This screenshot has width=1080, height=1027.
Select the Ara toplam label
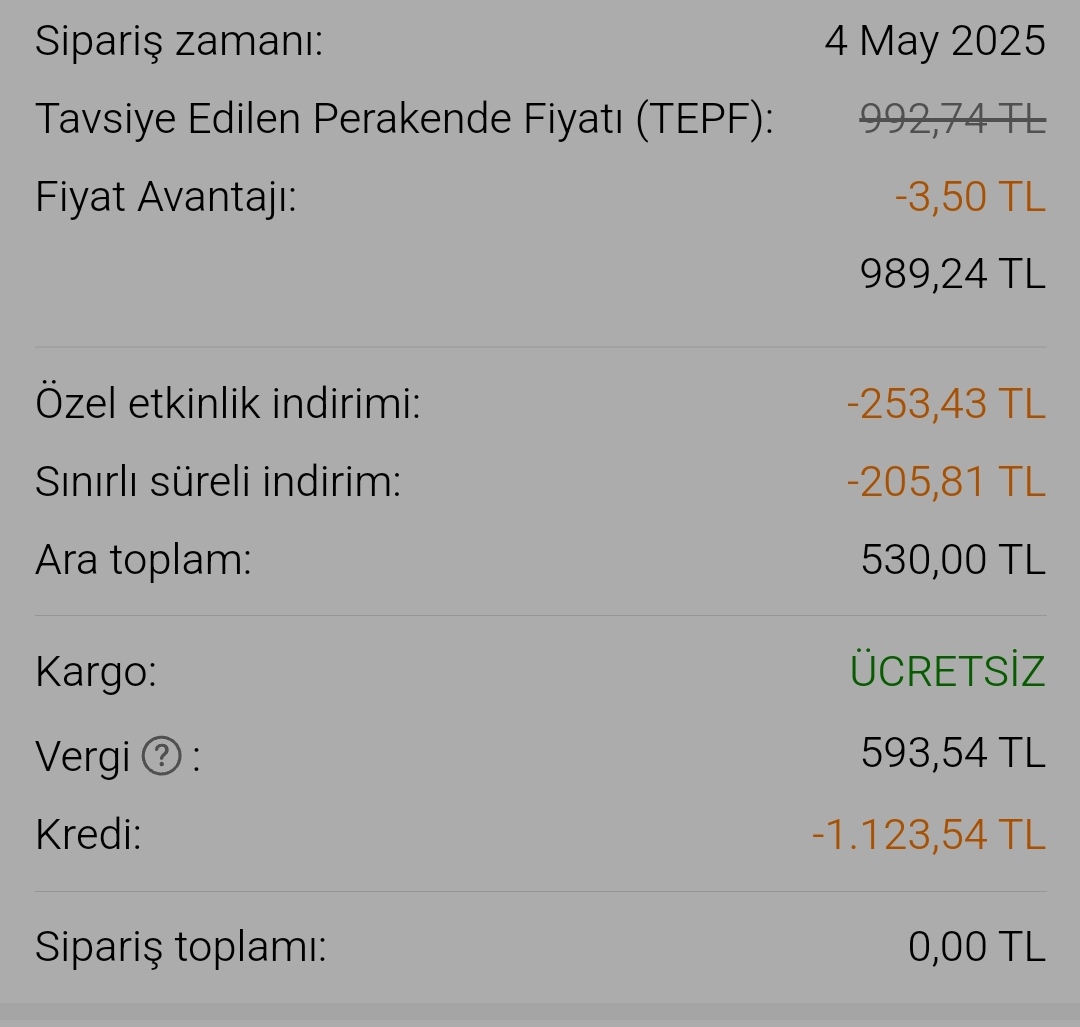coord(143,559)
